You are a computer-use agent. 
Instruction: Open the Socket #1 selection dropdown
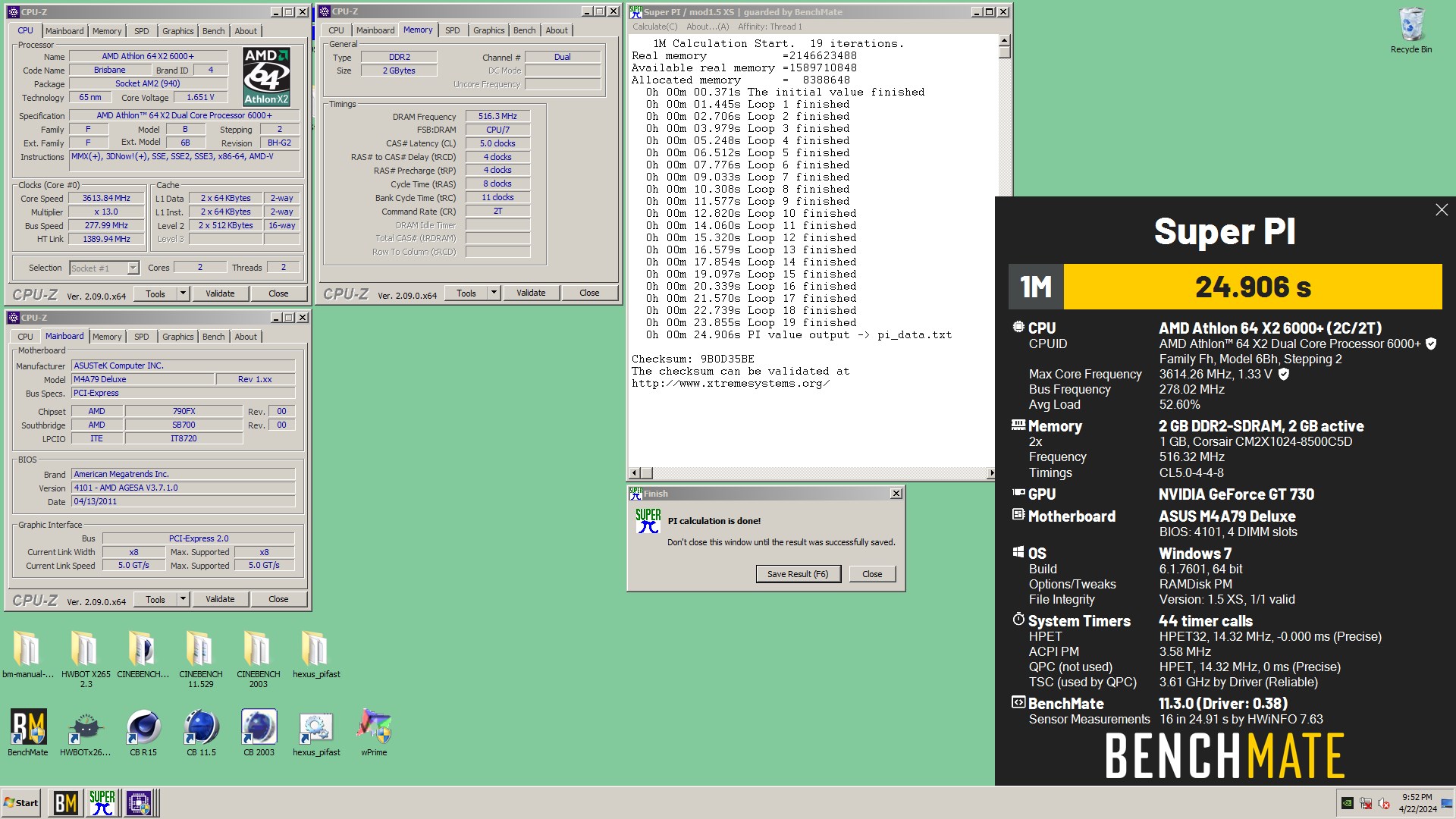(133, 268)
